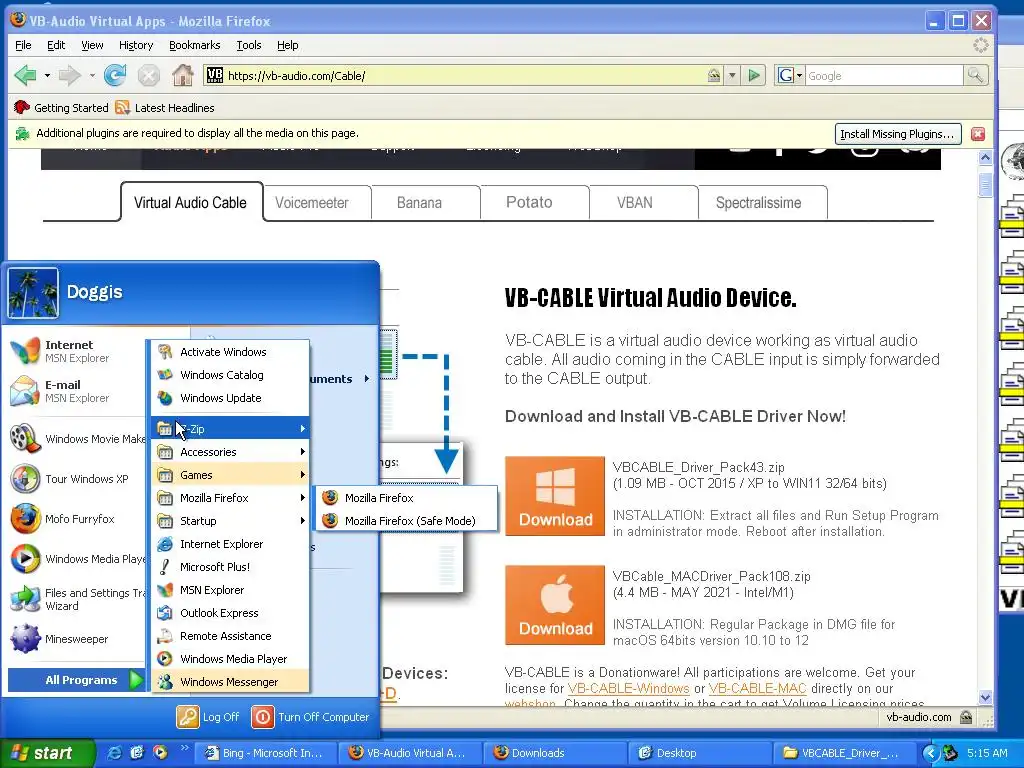Click the green Go arrow beside the address bar
Screen dimensions: 1024x768
click(754, 76)
